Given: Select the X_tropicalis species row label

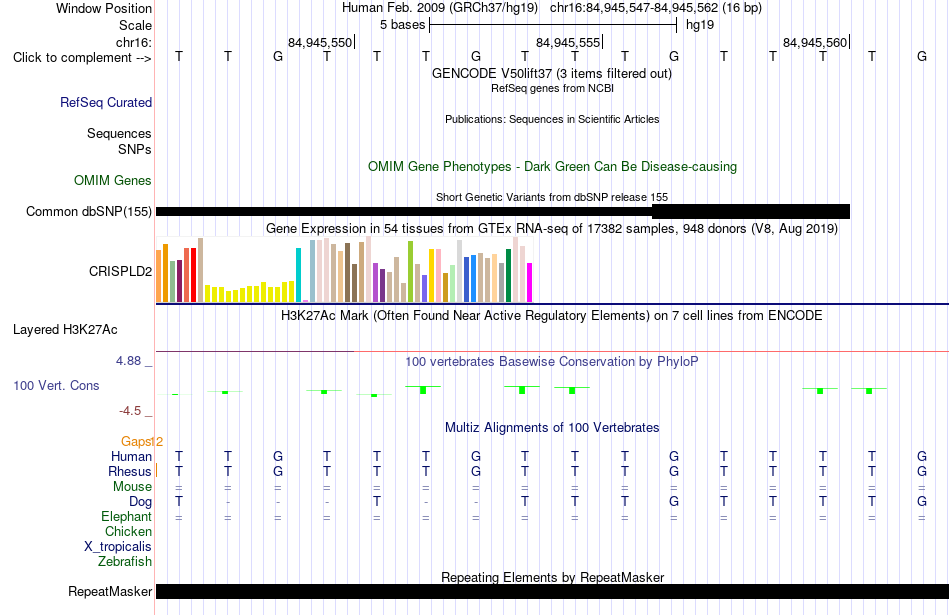Looking at the screenshot, I should pos(118,547).
